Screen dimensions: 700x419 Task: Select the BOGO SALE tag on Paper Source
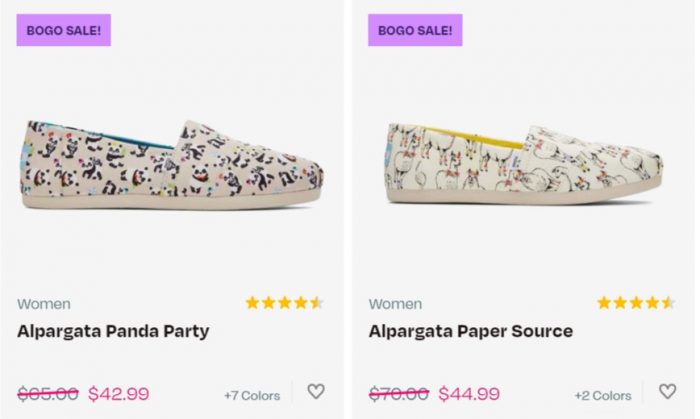415,30
